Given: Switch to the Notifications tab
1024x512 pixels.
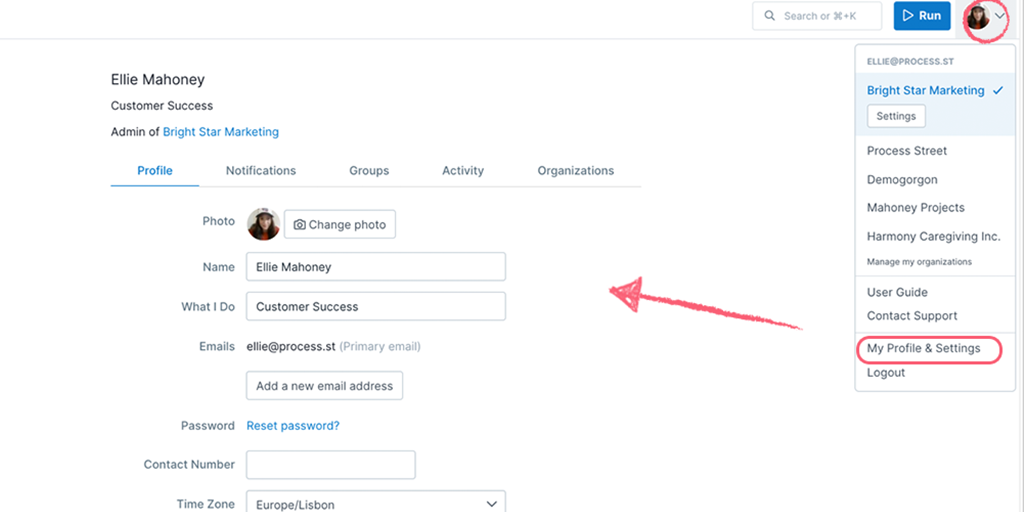Looking at the screenshot, I should pos(261,170).
